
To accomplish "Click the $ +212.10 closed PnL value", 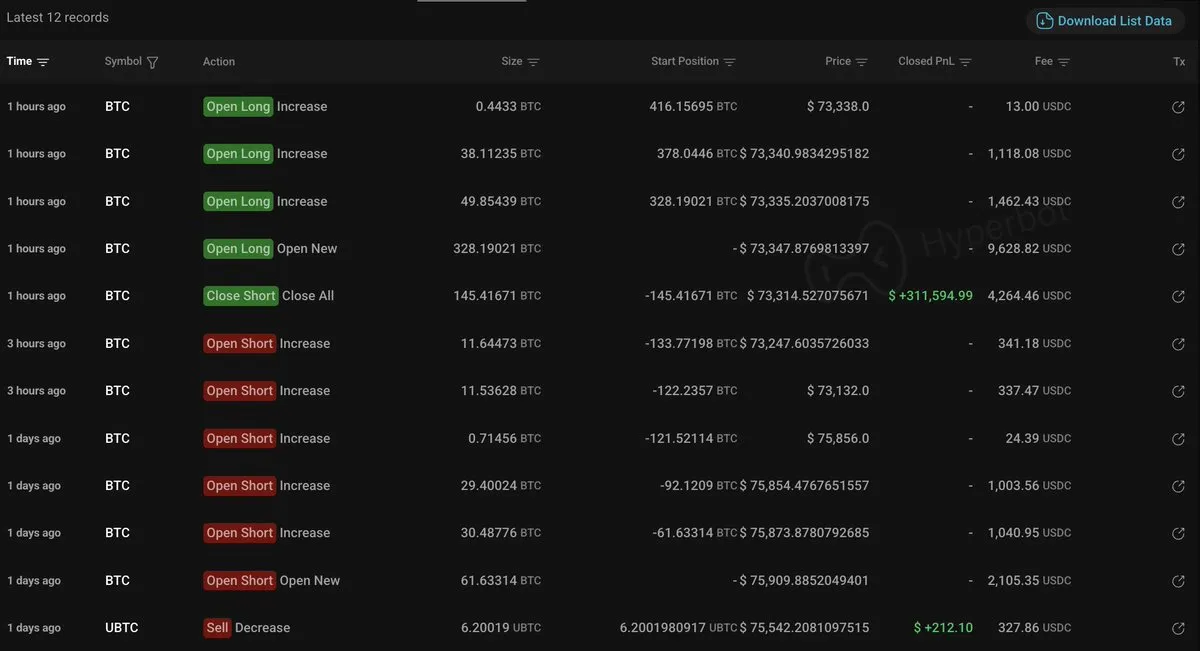I will (x=943, y=628).
